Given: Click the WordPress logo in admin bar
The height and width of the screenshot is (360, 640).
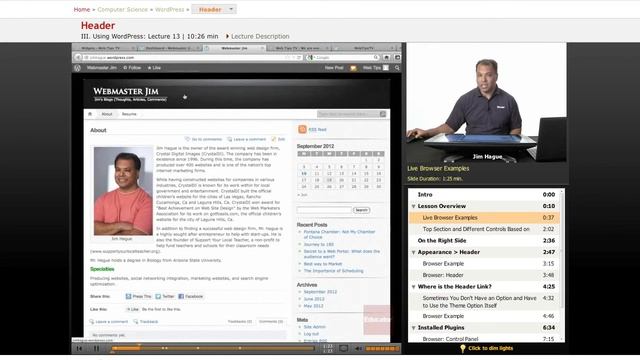Looking at the screenshot, I should [78, 68].
